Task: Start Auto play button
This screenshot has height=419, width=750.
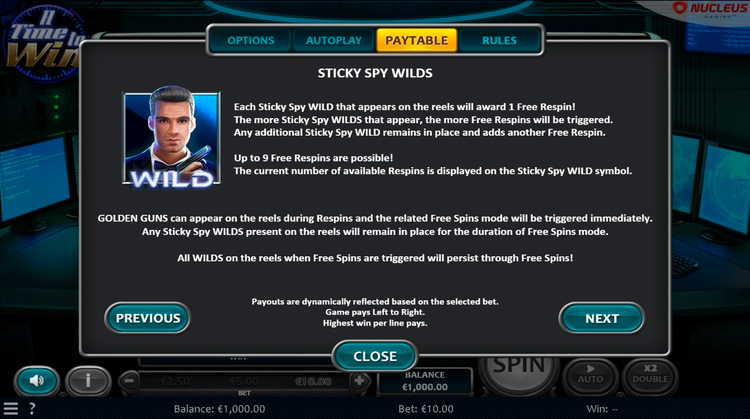Action: 590,375
